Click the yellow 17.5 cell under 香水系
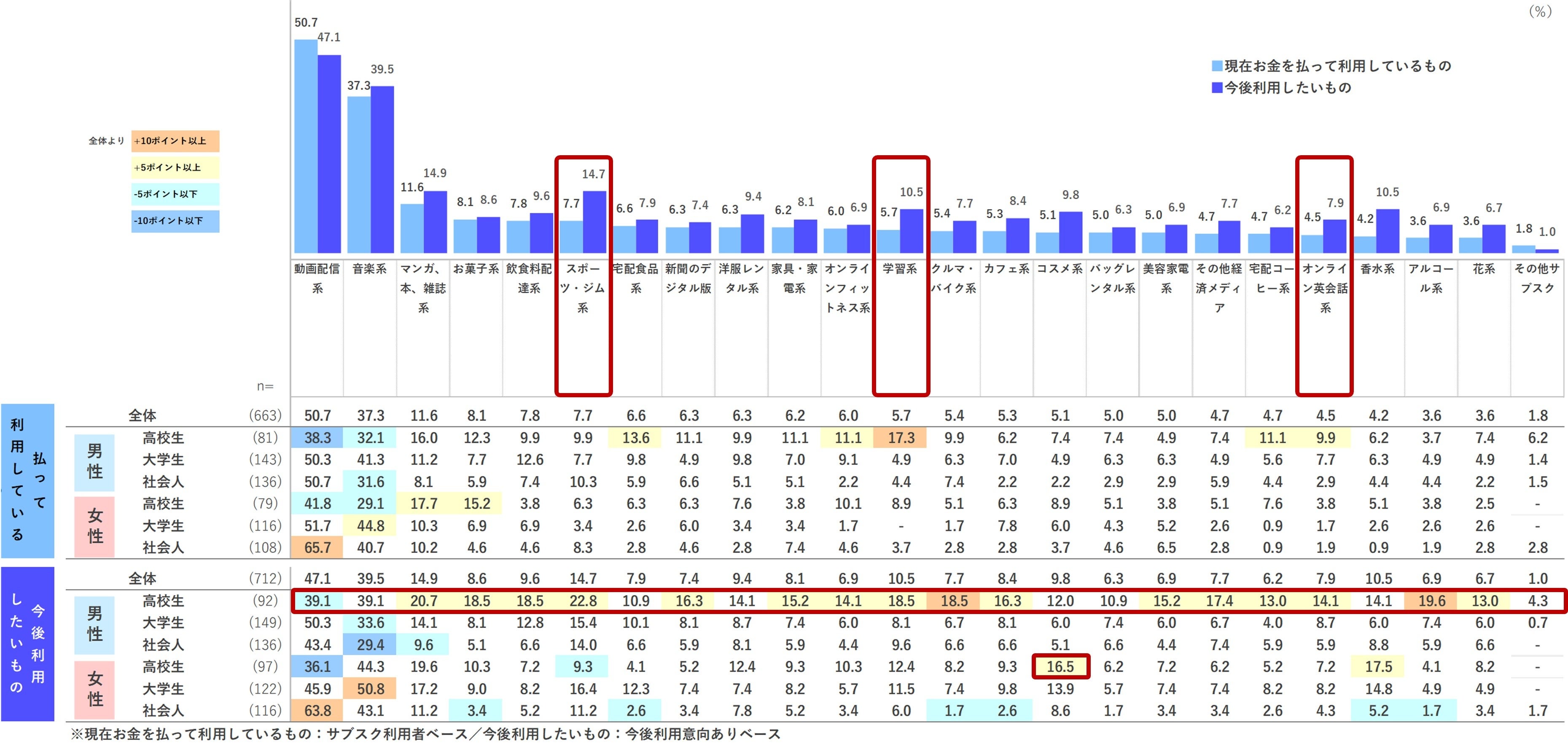 [1378, 667]
